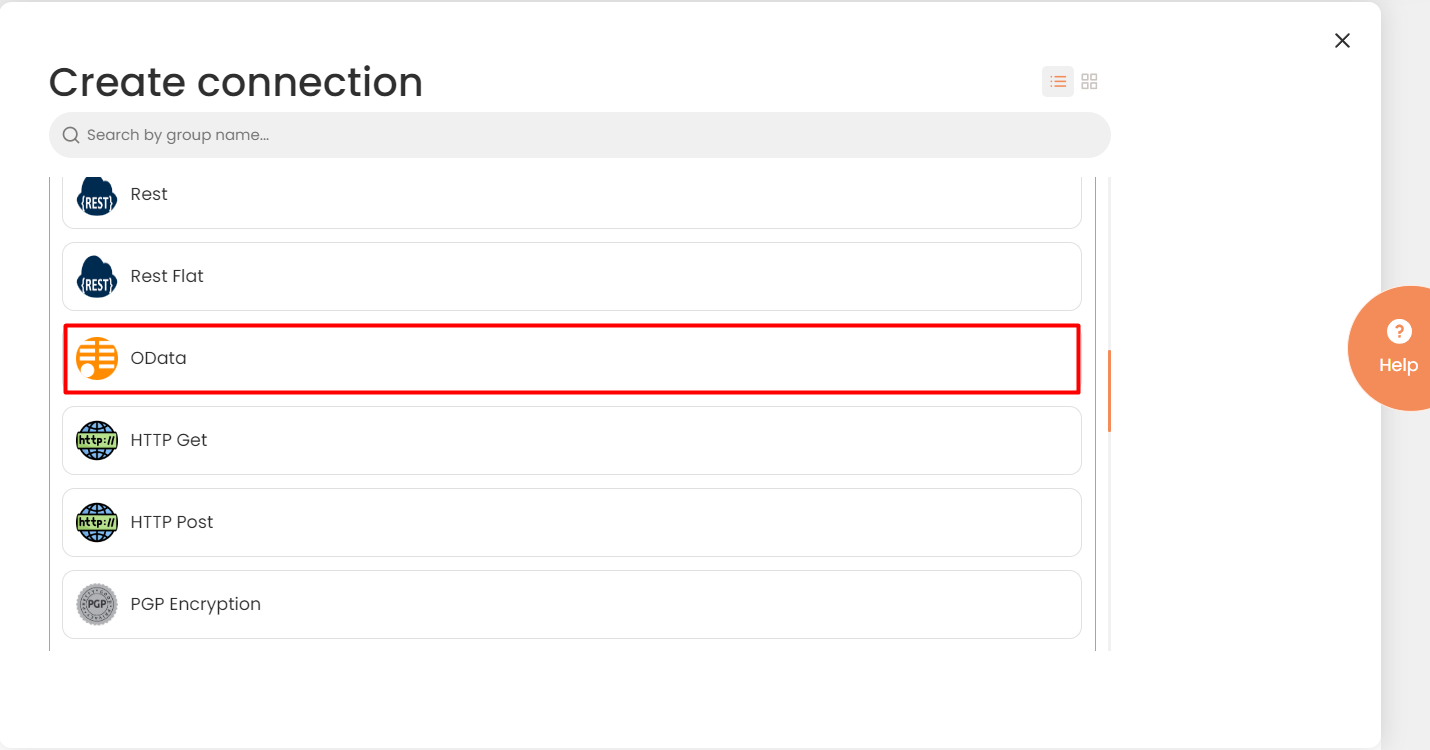Click the HTTP Post globe icon
1430x750 pixels.
pyautogui.click(x=97, y=522)
